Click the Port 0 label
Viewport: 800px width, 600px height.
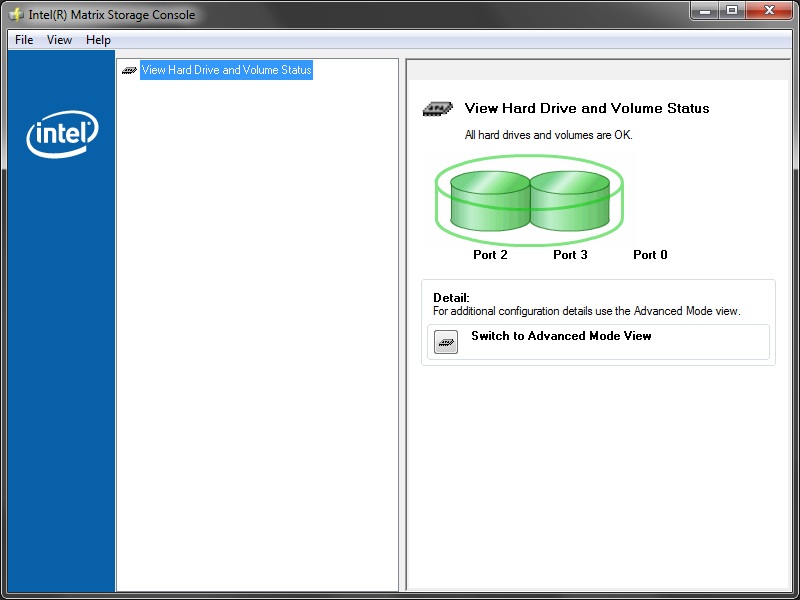point(650,255)
